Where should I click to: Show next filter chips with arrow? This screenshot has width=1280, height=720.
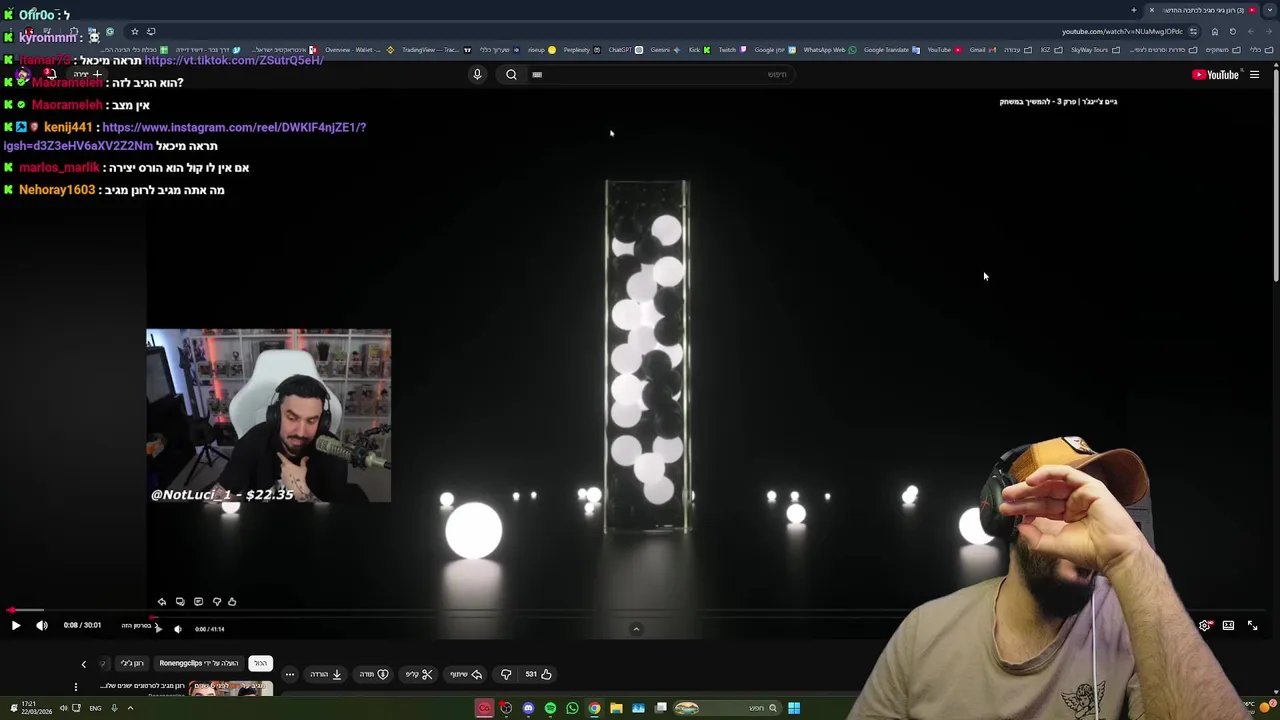tap(84, 663)
